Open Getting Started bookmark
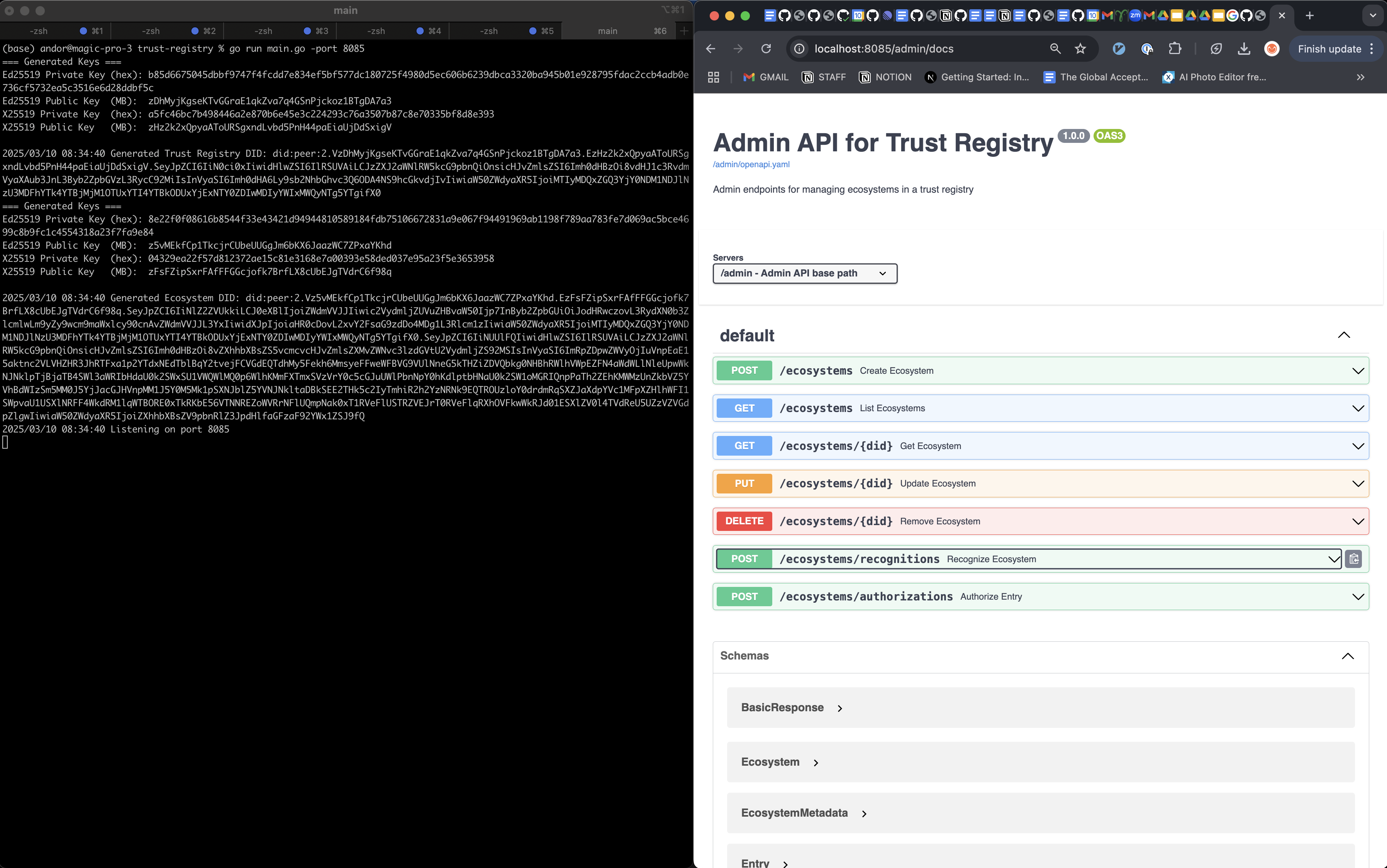Viewport: 1387px width, 868px height. point(977,77)
